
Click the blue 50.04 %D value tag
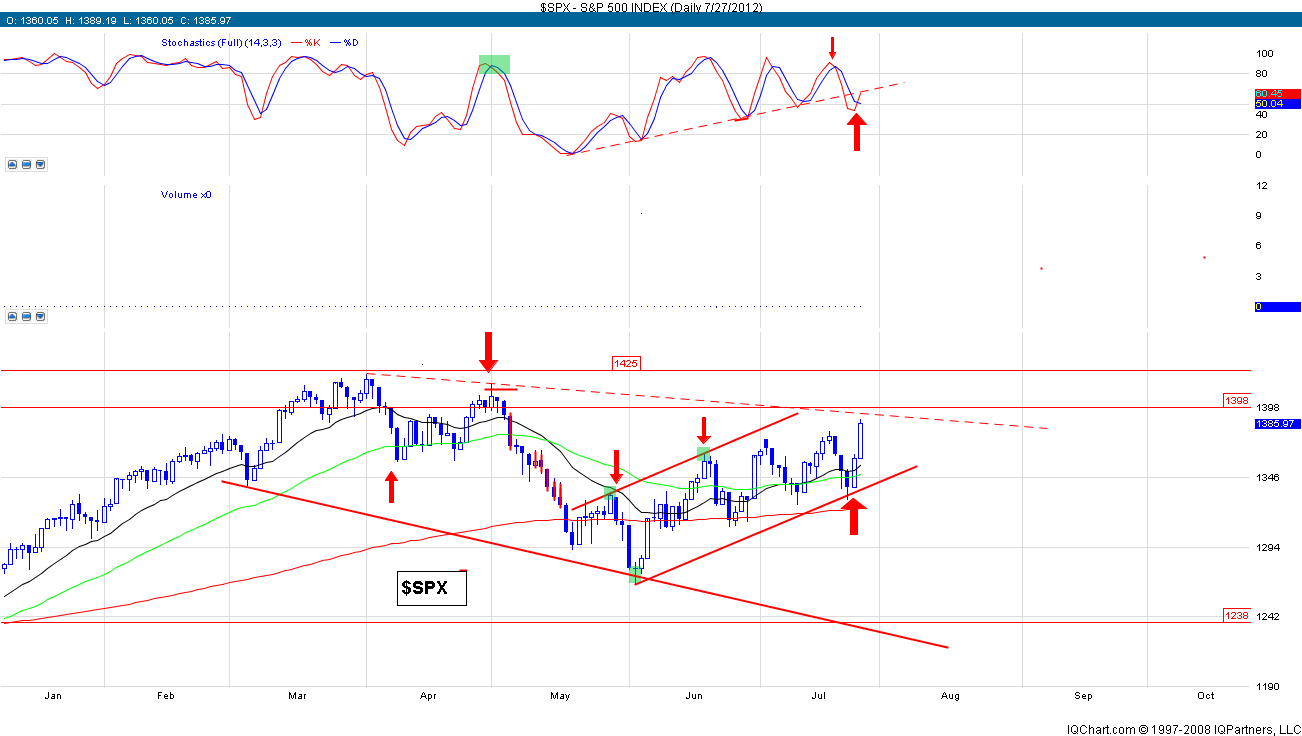tap(1275, 104)
